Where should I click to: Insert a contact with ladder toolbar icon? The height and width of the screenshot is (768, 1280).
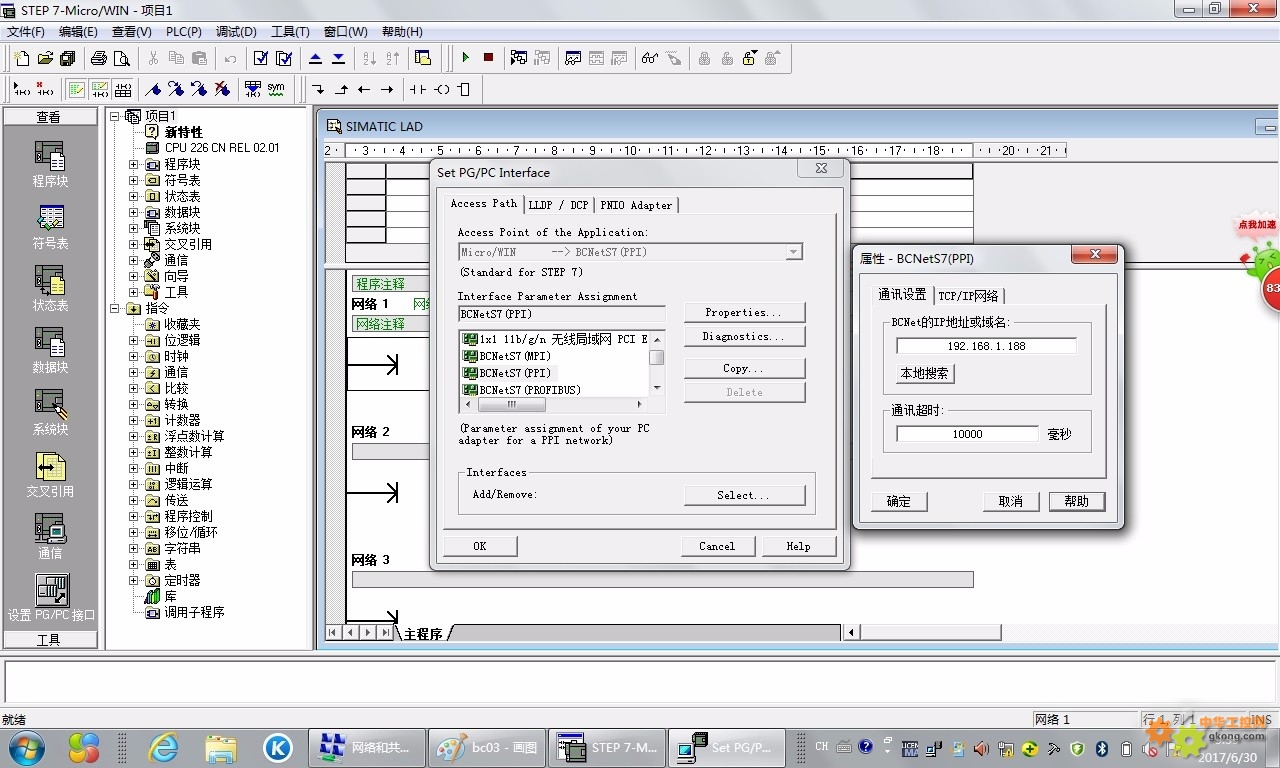[x=417, y=89]
